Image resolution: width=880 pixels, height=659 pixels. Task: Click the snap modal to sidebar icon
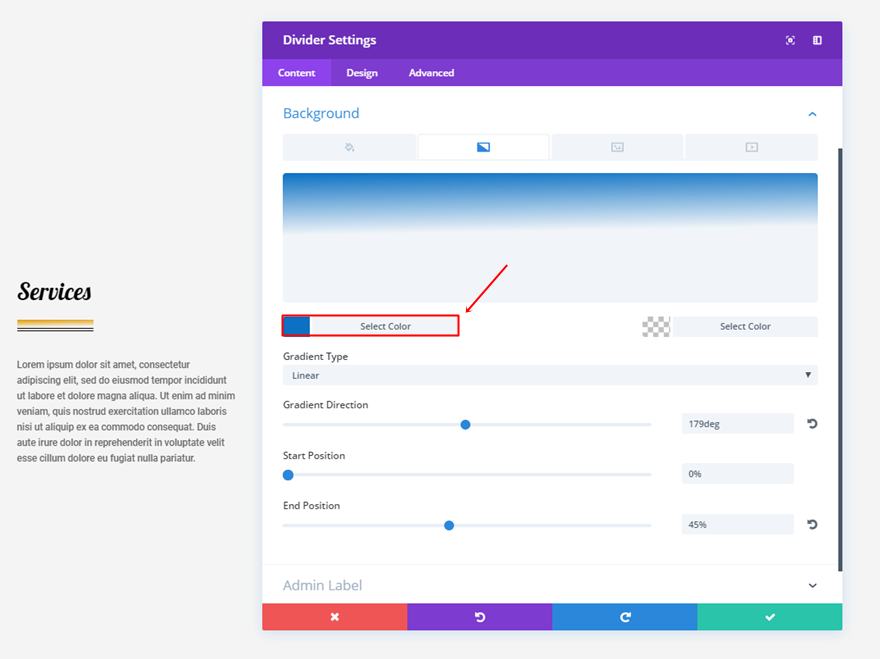click(x=817, y=40)
